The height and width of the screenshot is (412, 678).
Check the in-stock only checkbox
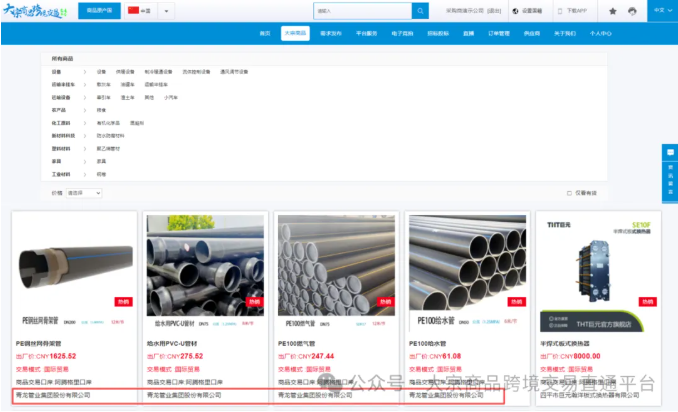tap(569, 193)
